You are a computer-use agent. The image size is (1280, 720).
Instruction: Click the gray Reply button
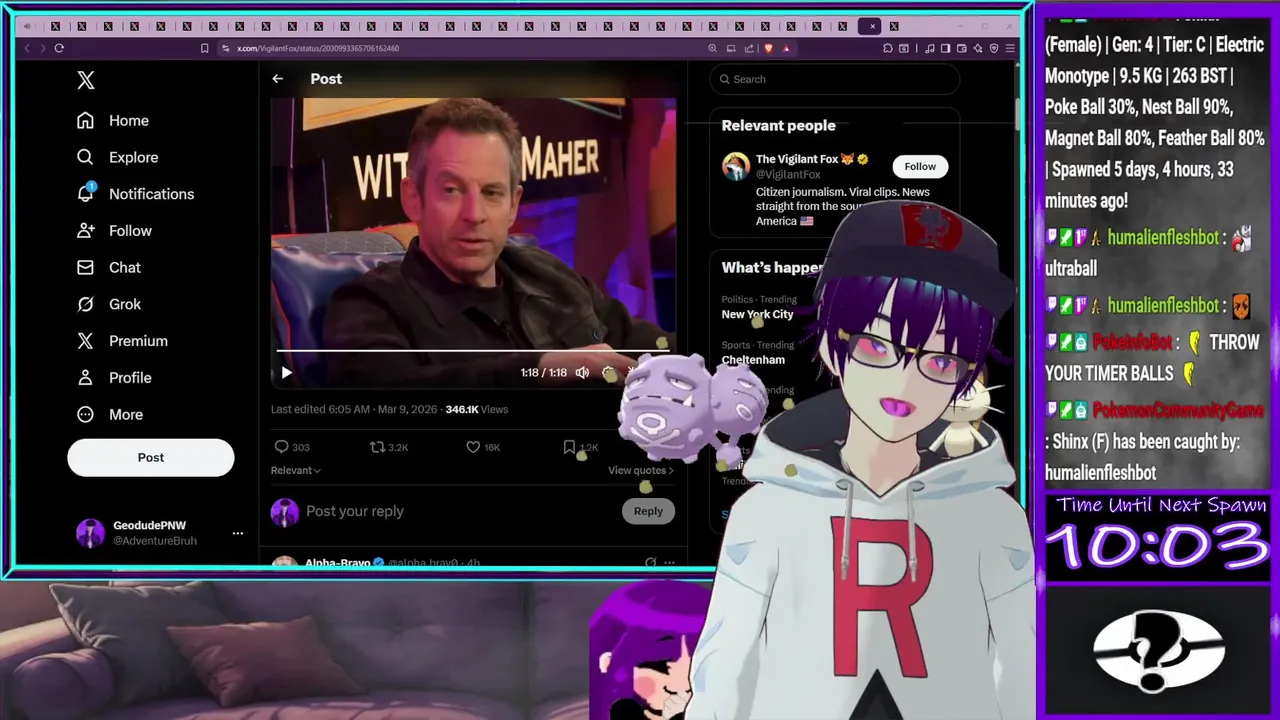click(x=648, y=511)
